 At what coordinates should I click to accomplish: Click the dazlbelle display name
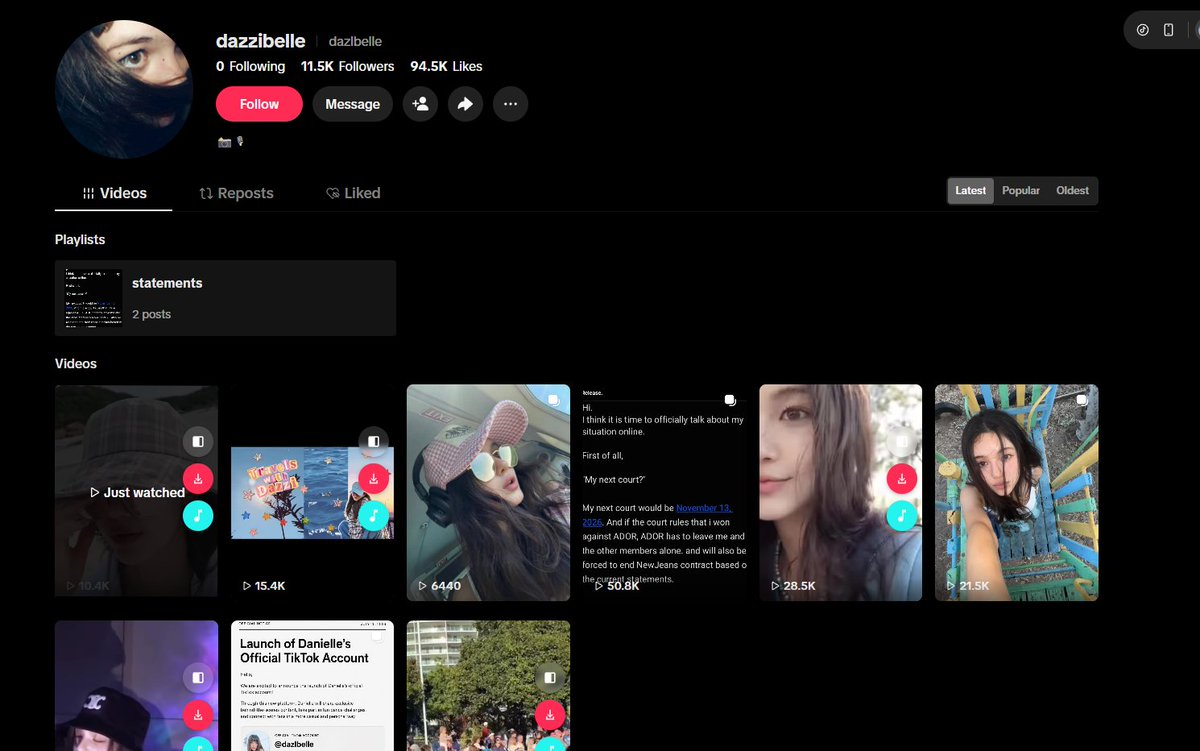[x=355, y=42]
